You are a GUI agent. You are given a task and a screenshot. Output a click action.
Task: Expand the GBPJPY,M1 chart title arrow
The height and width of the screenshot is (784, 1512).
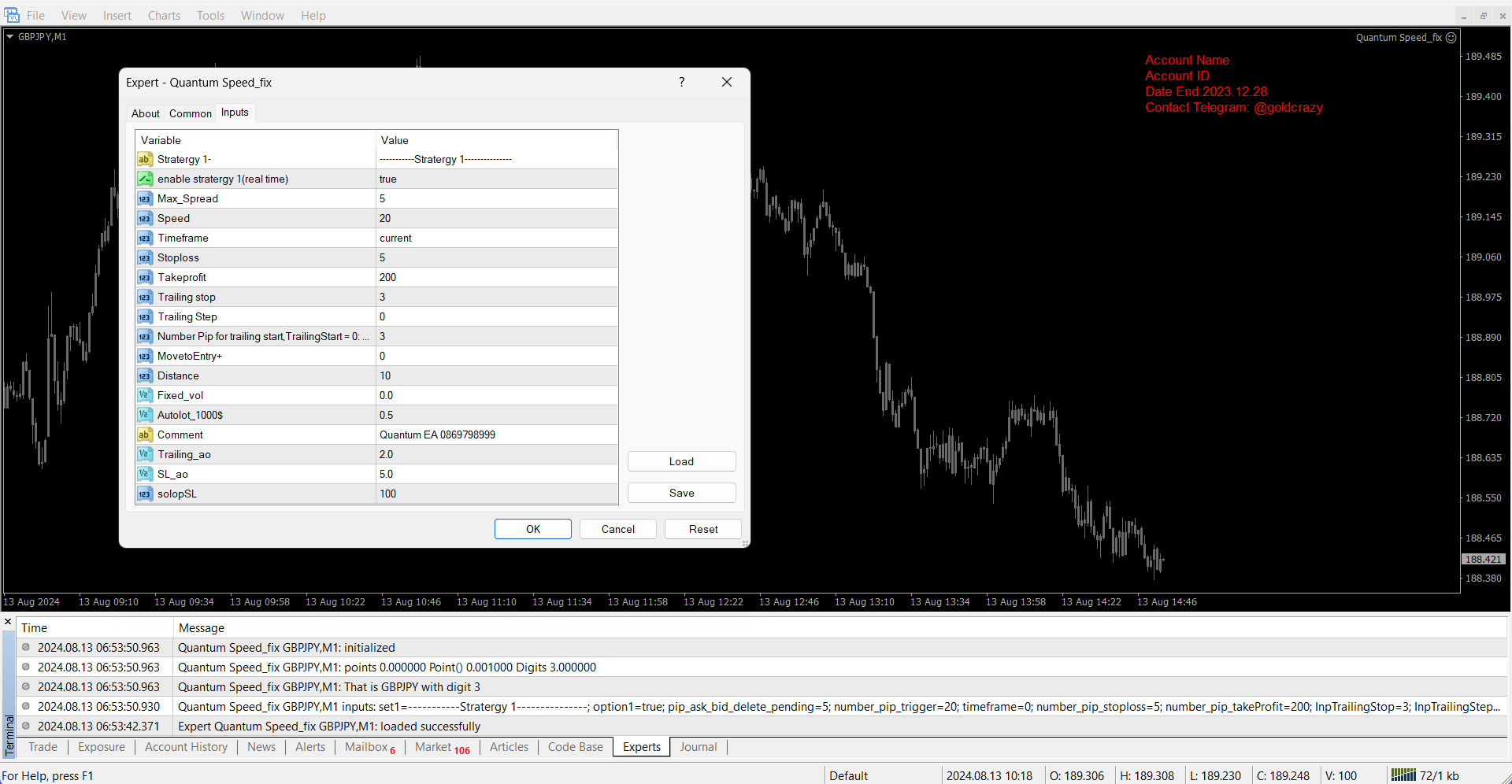pyautogui.click(x=10, y=37)
